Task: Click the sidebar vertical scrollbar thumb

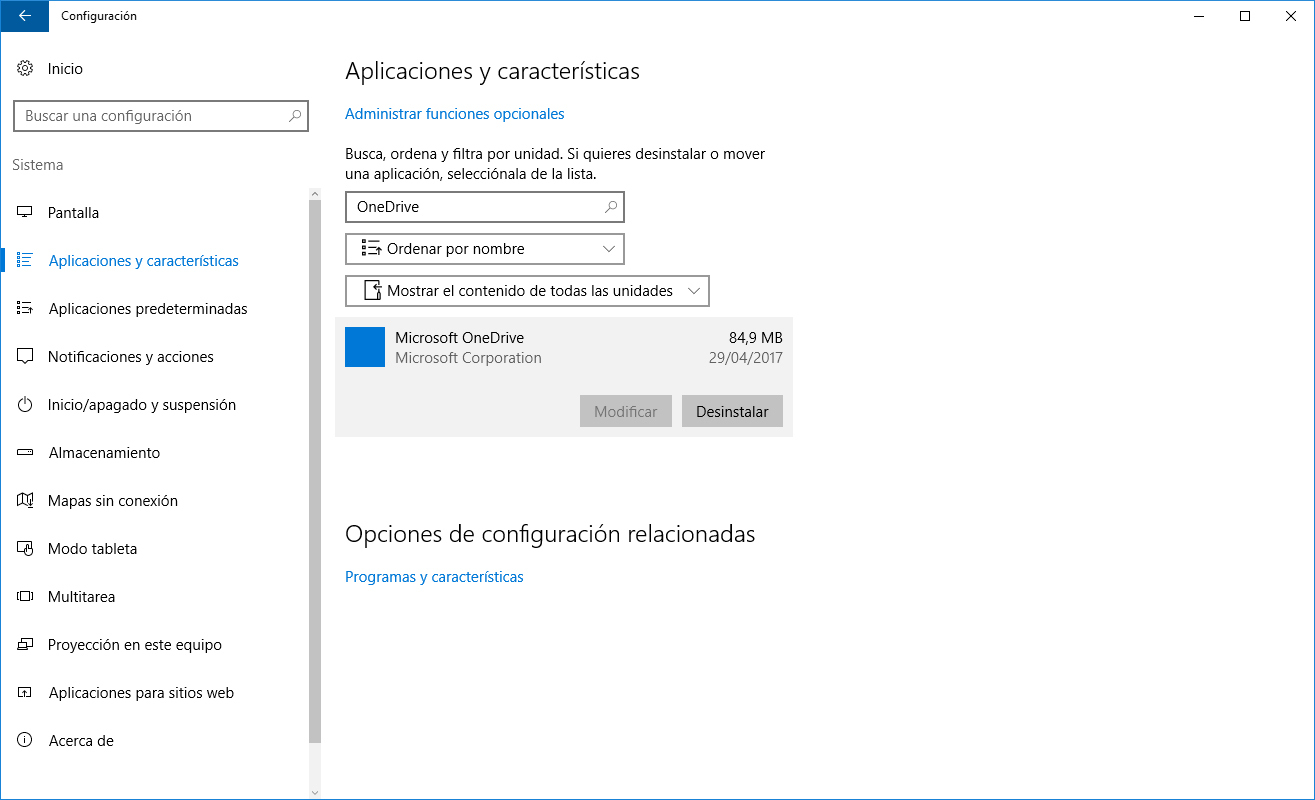Action: (x=315, y=471)
